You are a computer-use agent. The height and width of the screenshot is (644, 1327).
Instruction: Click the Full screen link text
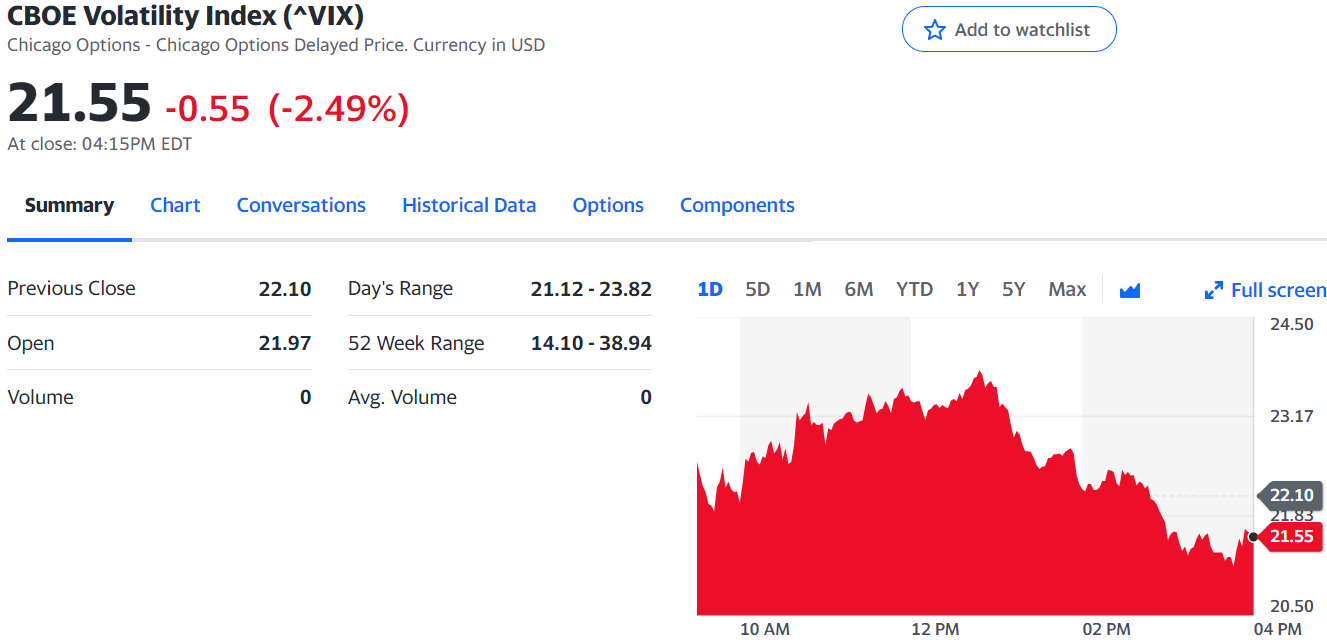pyautogui.click(x=1278, y=290)
